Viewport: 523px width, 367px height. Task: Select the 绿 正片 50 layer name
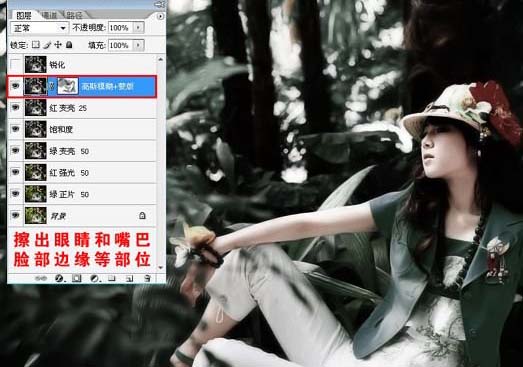[x=69, y=194]
